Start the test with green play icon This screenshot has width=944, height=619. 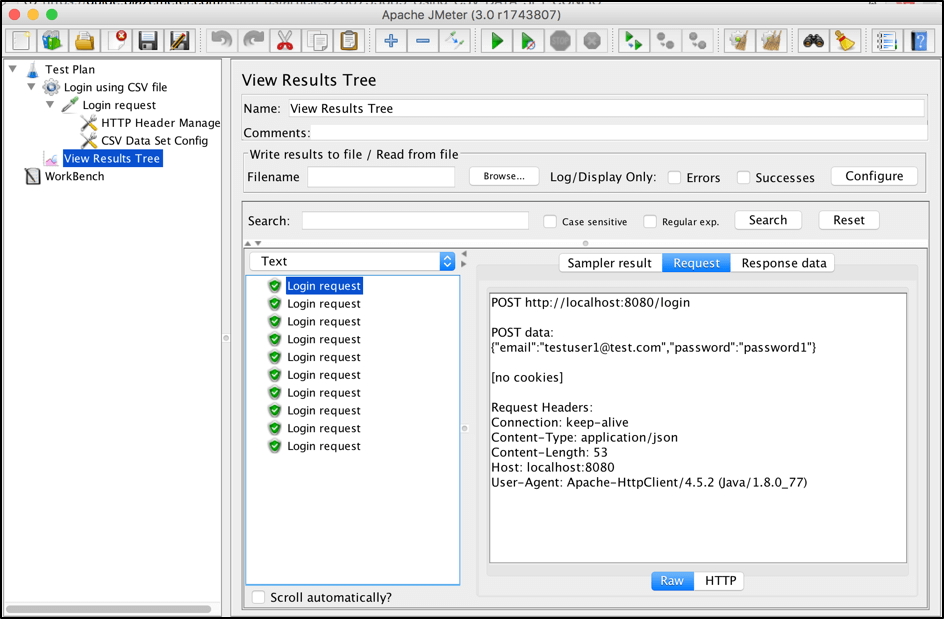497,41
